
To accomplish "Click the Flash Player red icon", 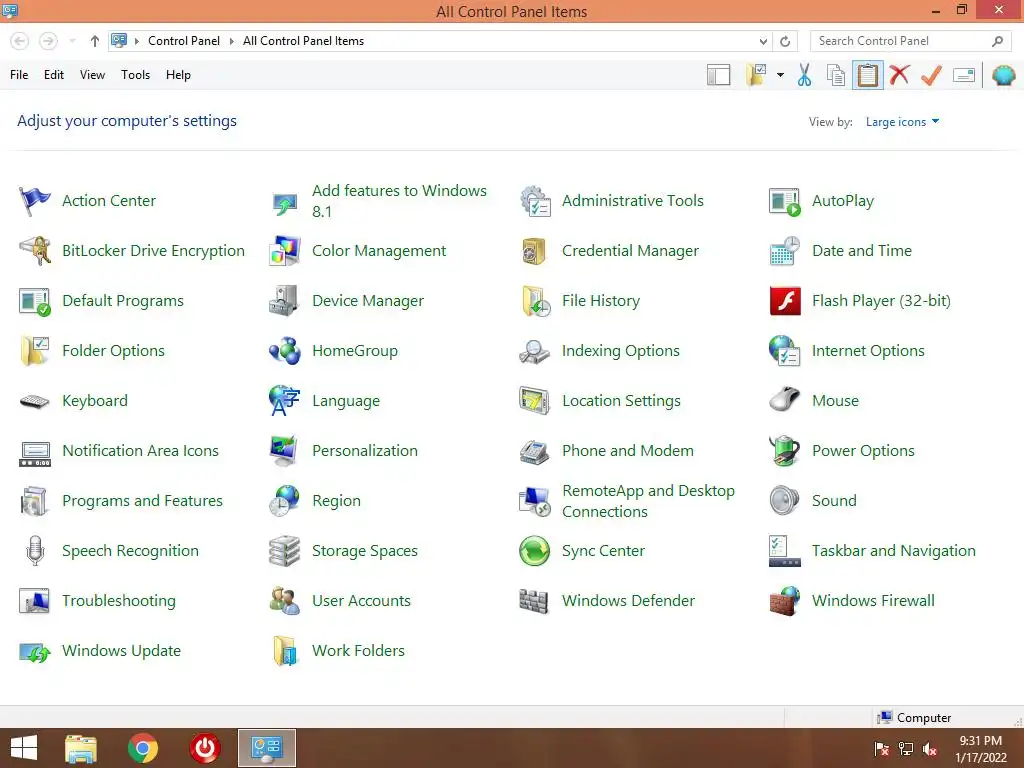I will point(785,301).
